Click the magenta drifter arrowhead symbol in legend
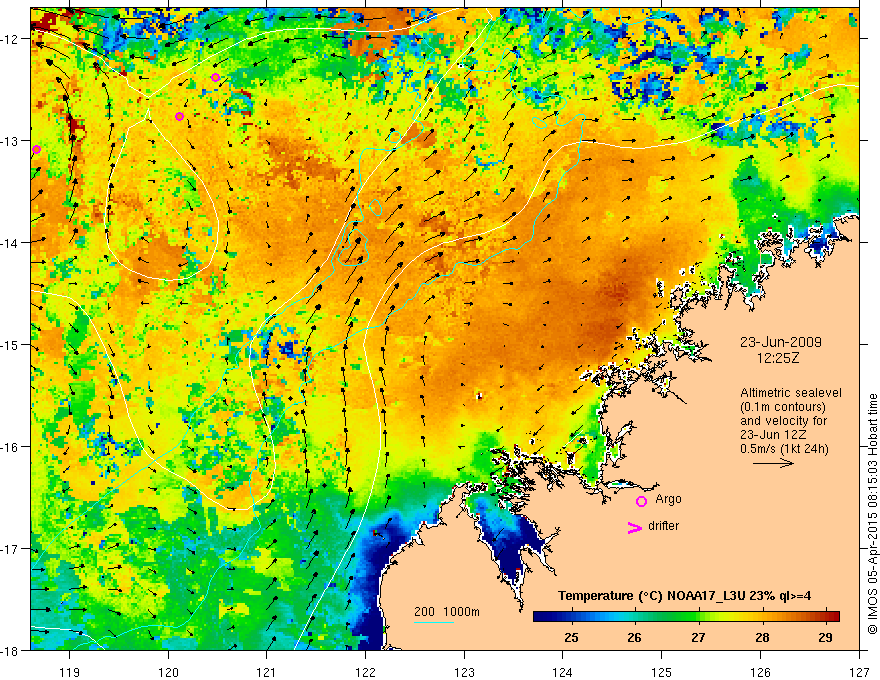Viewport: 880px width, 680px height. [x=634, y=527]
